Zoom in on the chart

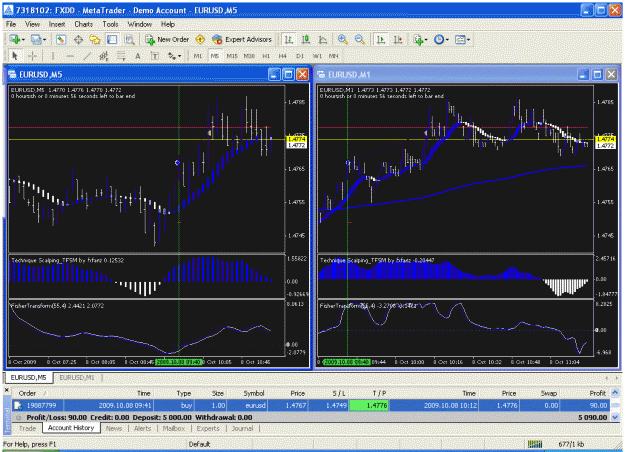(342, 39)
